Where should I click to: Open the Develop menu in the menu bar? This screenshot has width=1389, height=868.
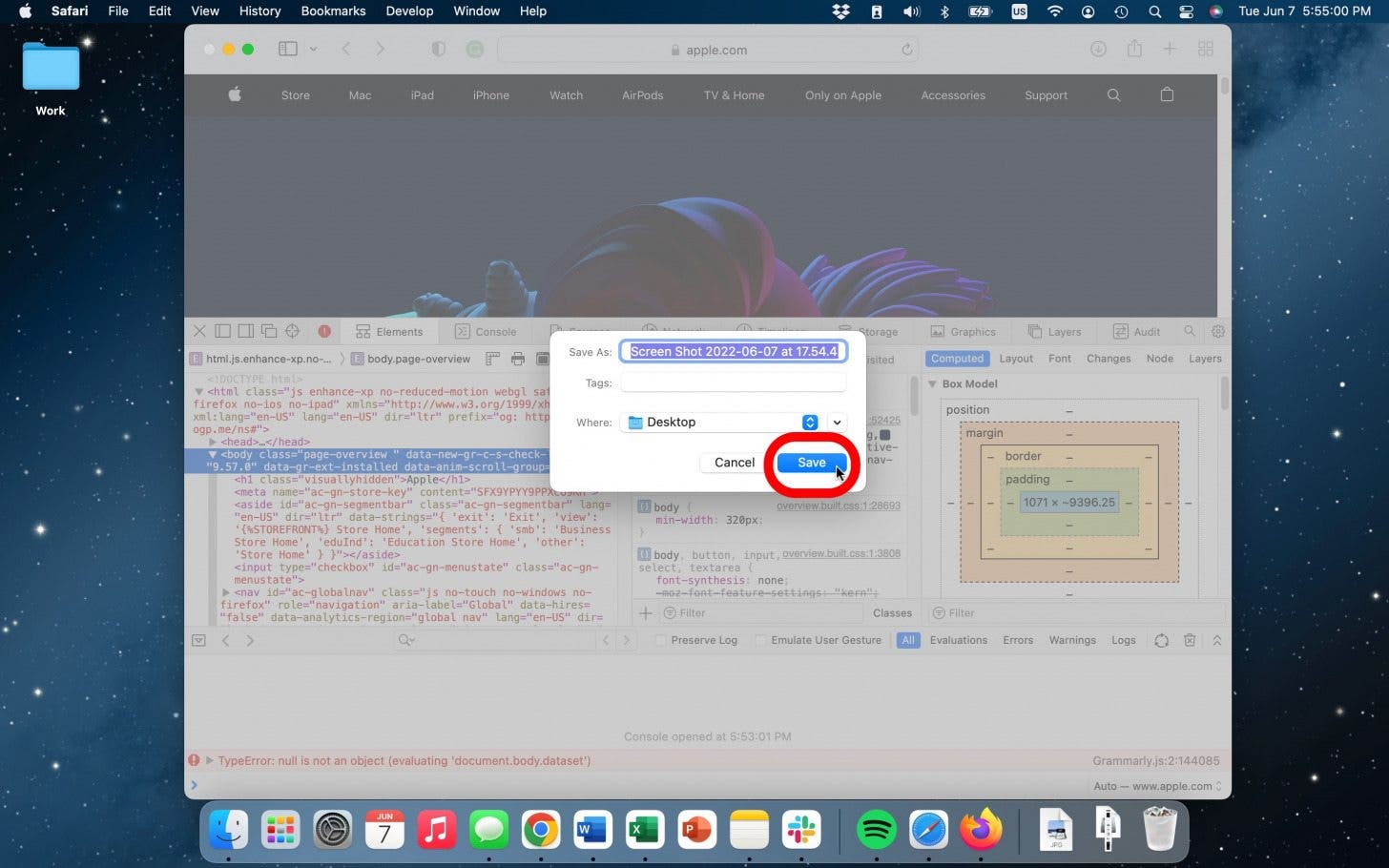(409, 10)
